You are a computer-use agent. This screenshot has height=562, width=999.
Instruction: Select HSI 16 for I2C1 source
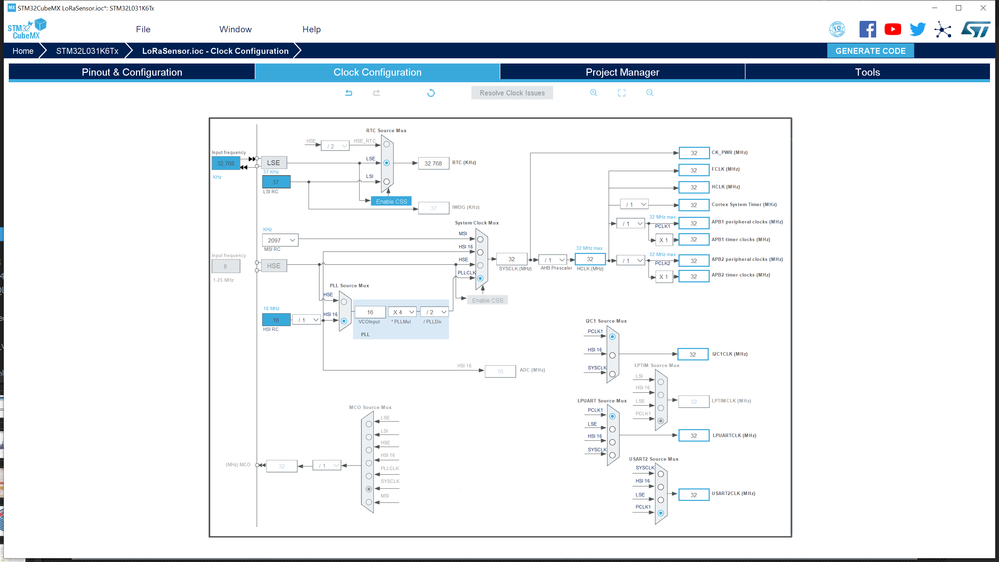[x=612, y=356]
